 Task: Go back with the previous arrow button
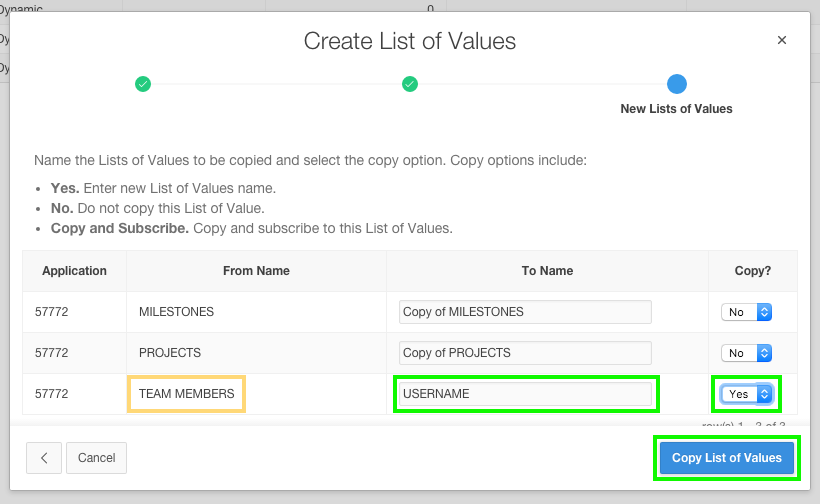(x=44, y=458)
